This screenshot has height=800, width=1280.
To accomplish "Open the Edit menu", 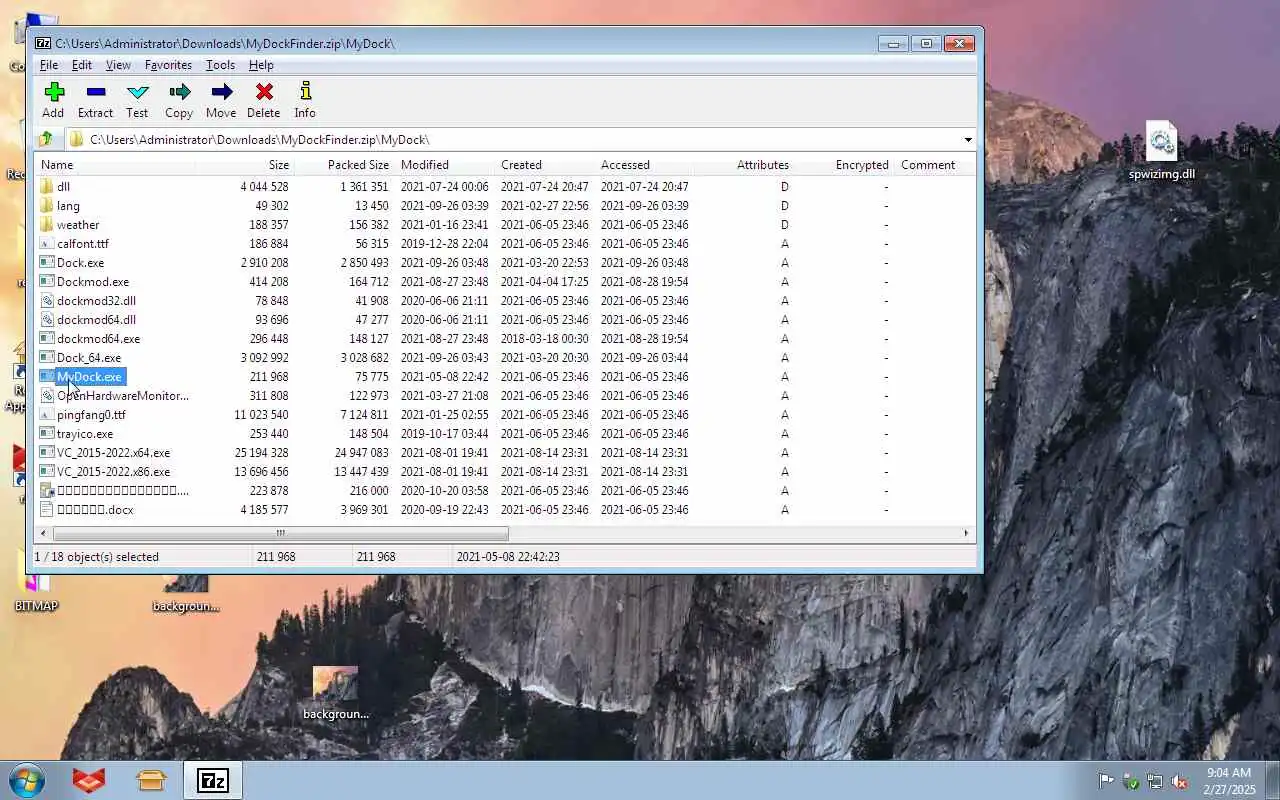I will point(82,65).
